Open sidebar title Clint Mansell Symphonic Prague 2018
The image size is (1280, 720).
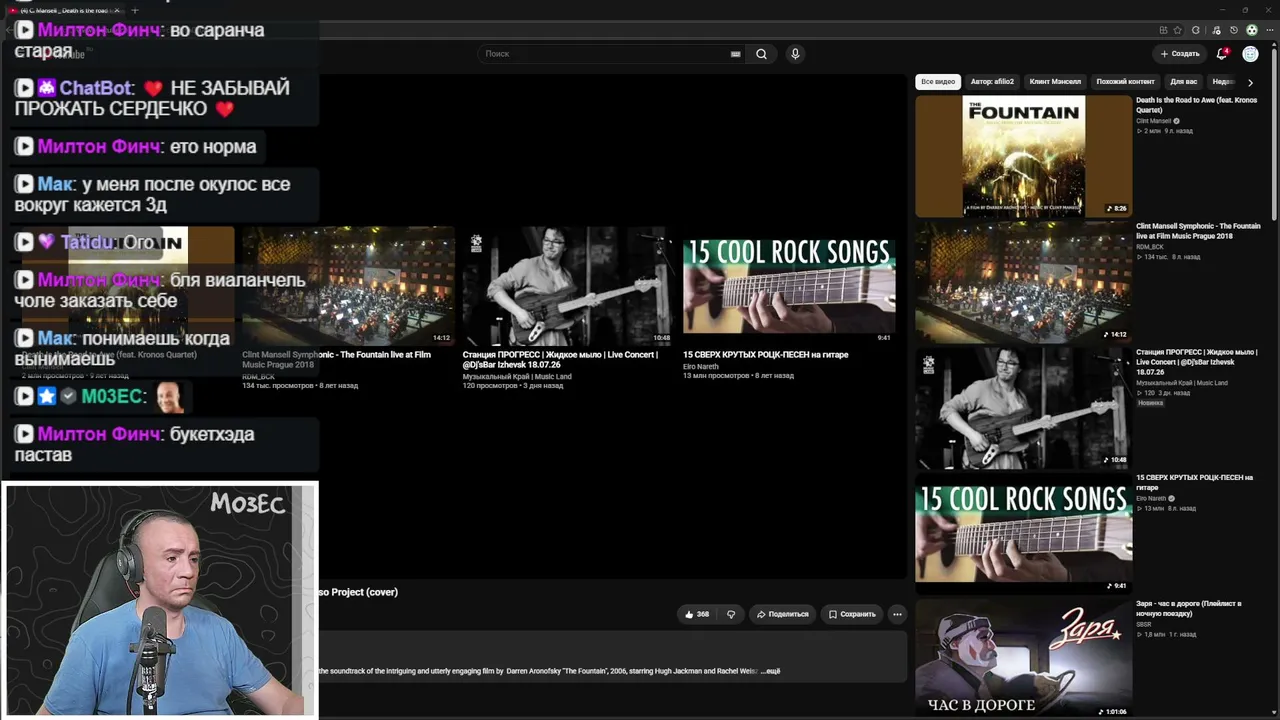click(1198, 231)
